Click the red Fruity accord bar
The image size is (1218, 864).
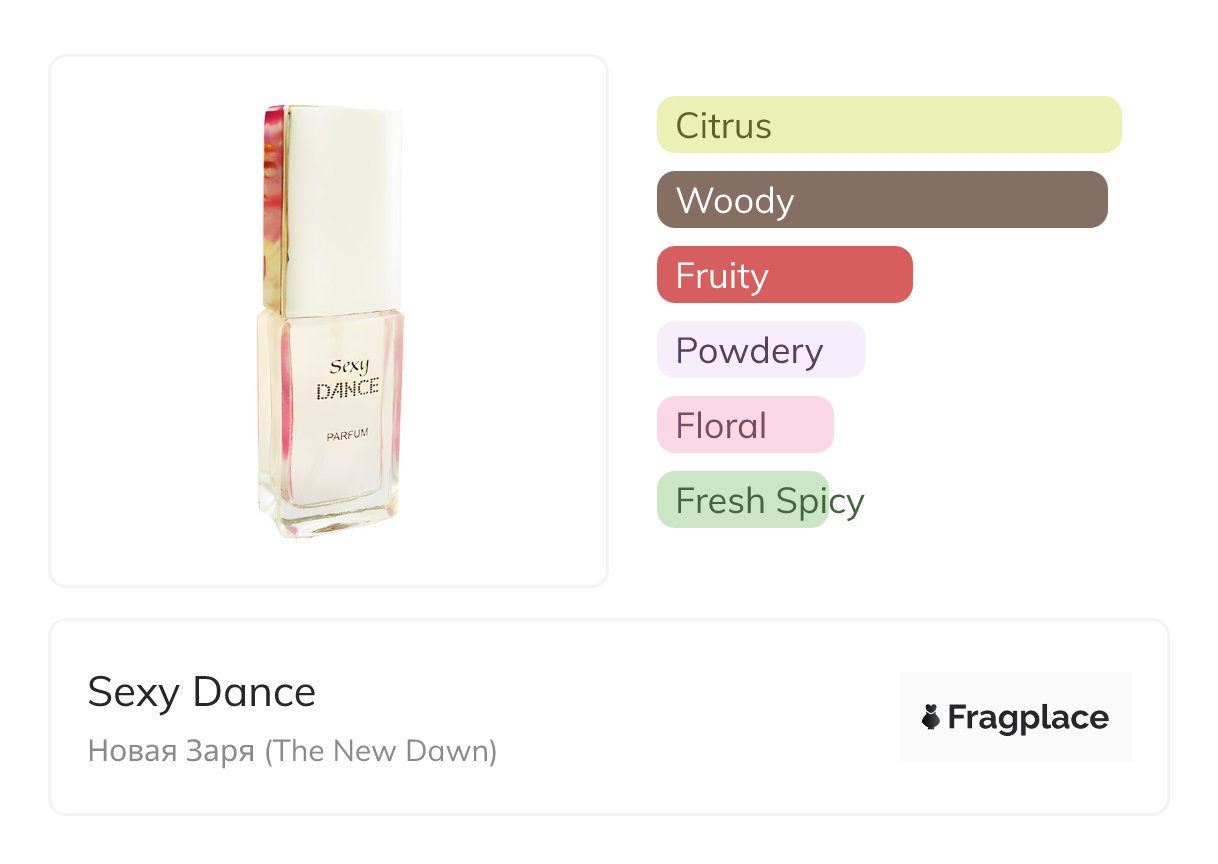click(784, 275)
